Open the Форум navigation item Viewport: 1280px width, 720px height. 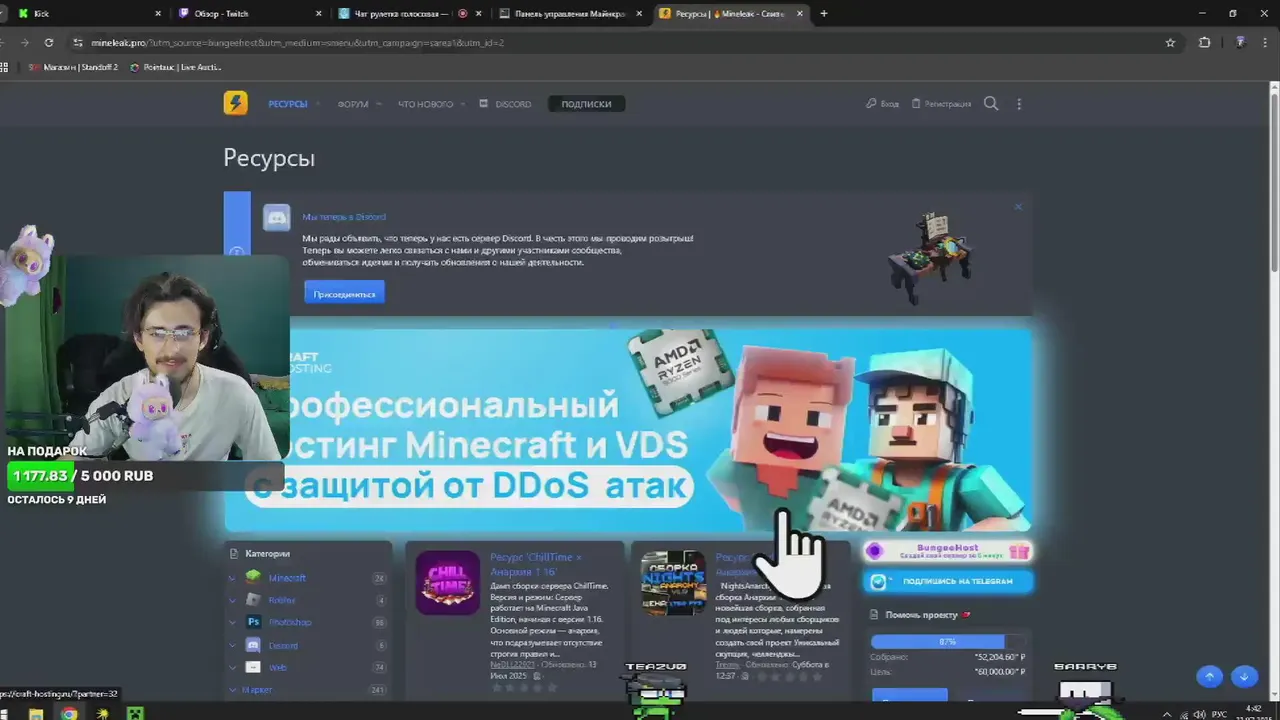[352, 104]
